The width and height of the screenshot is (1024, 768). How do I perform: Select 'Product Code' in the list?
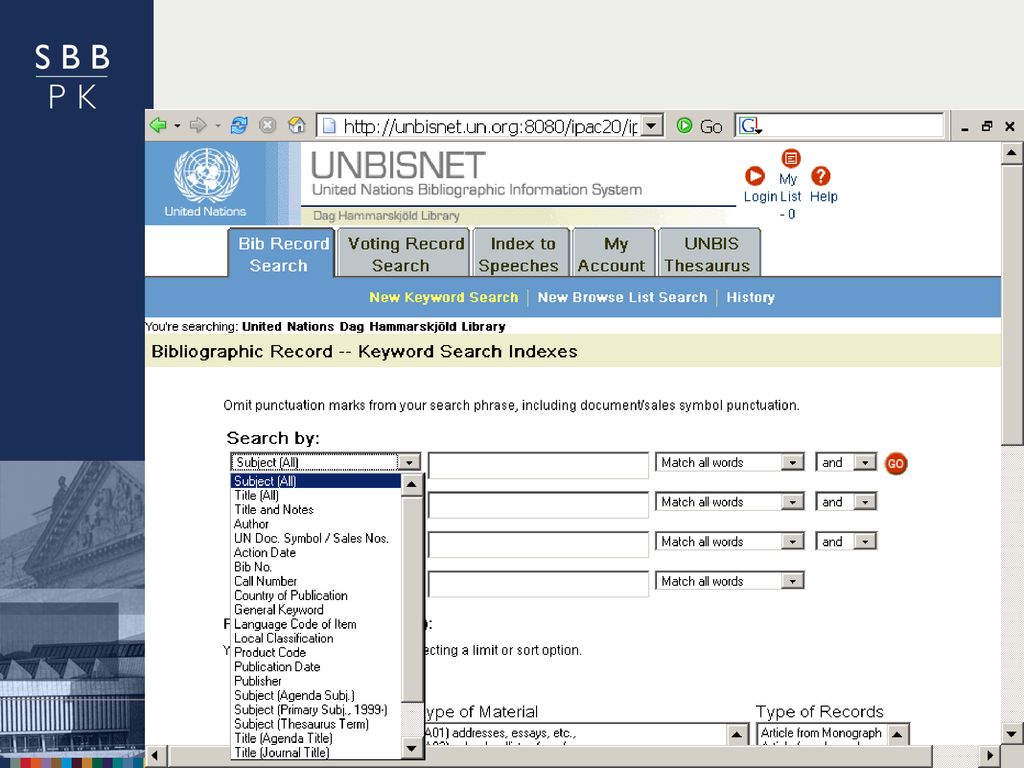[x=316, y=653]
